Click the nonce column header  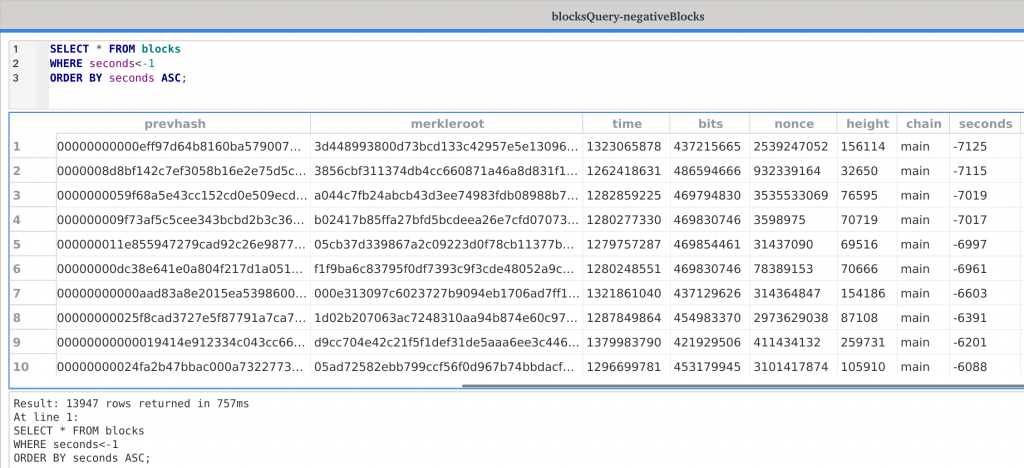[x=793, y=124]
